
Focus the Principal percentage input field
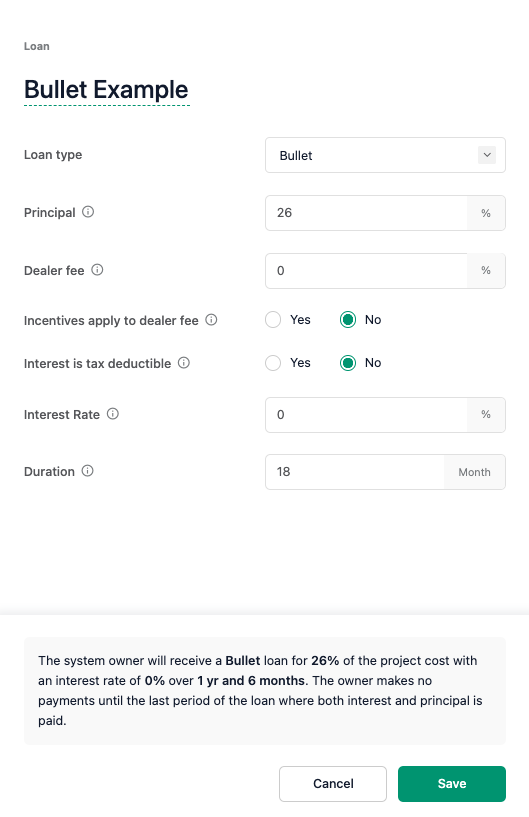[x=366, y=213]
